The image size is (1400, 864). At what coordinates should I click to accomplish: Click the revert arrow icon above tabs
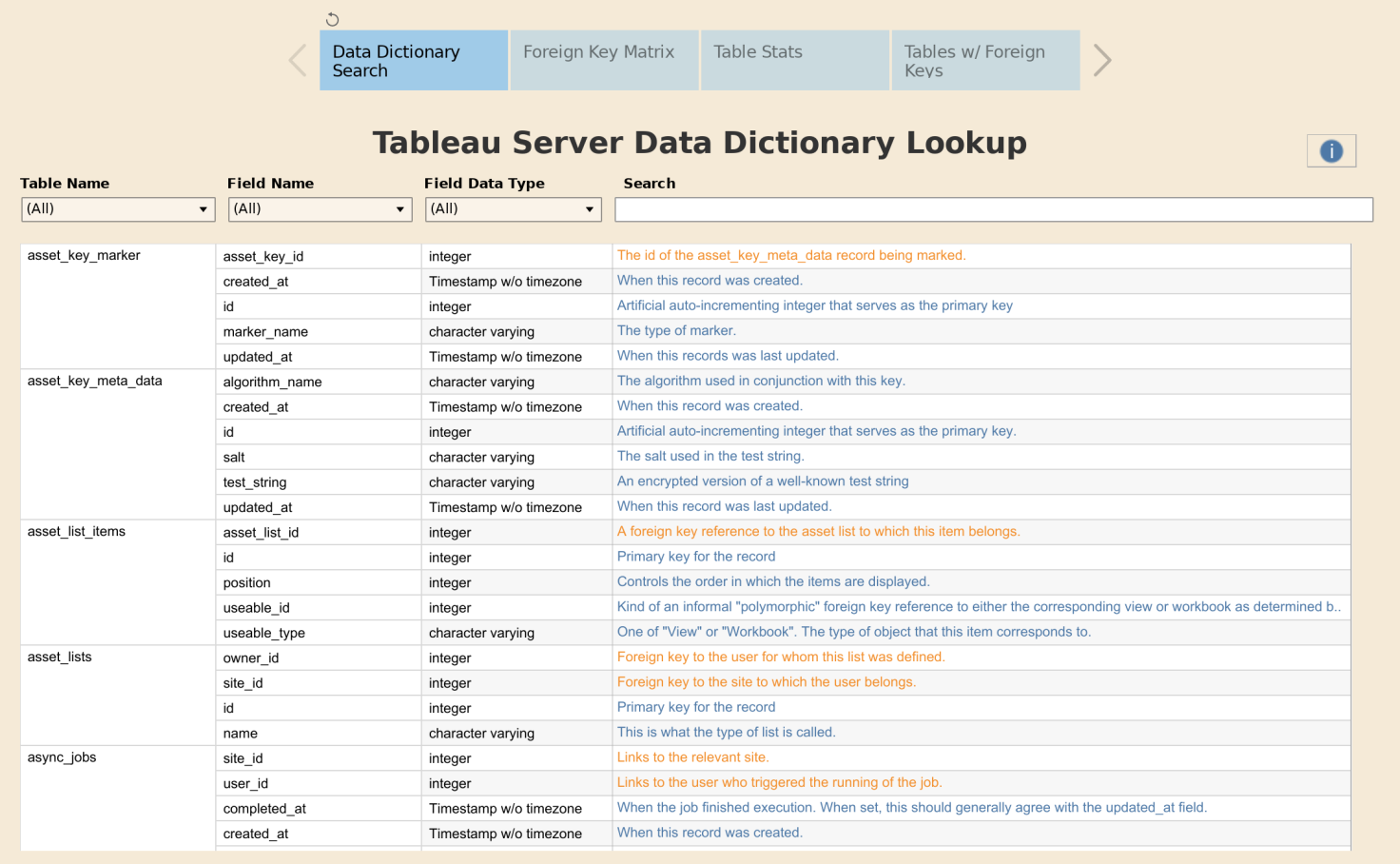332,19
